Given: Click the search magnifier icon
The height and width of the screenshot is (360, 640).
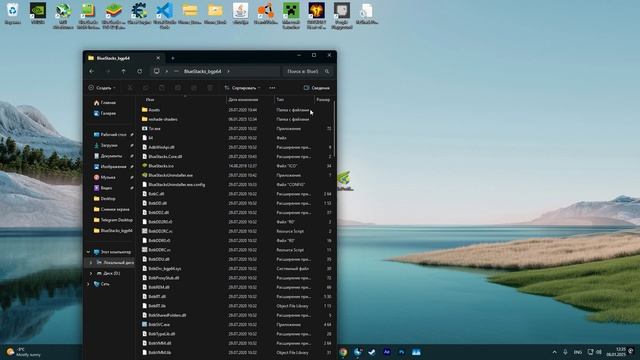Looking at the screenshot, I should [327, 71].
